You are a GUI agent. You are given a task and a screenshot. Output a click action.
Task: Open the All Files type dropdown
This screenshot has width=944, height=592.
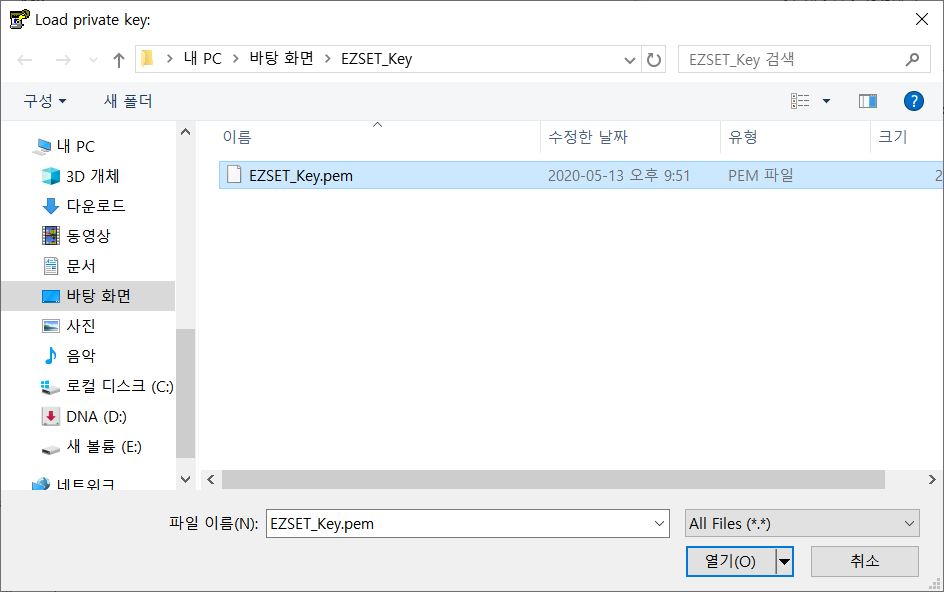[801, 523]
